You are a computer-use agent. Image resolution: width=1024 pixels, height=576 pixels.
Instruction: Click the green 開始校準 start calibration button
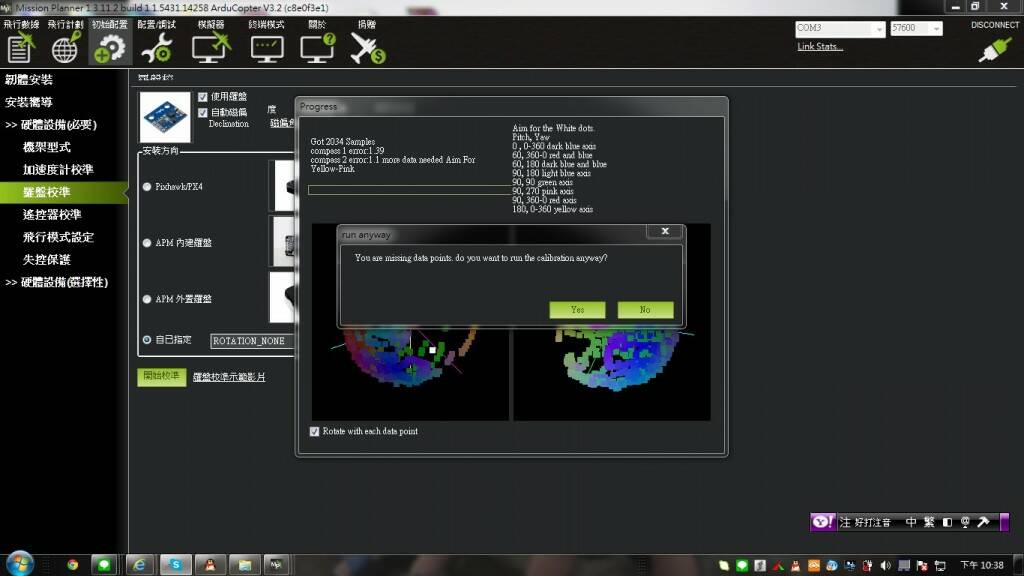tap(161, 377)
